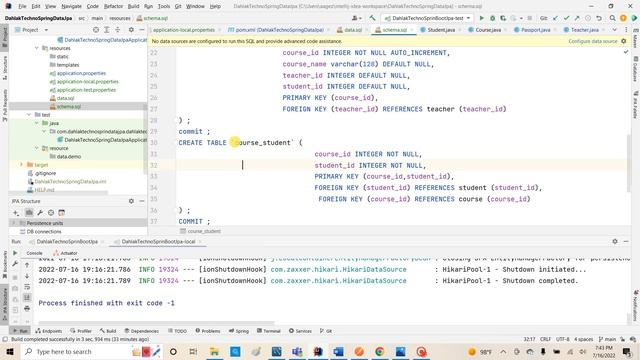
Task: Commit changes with Git checkmark icon
Action: click(x=566, y=18)
